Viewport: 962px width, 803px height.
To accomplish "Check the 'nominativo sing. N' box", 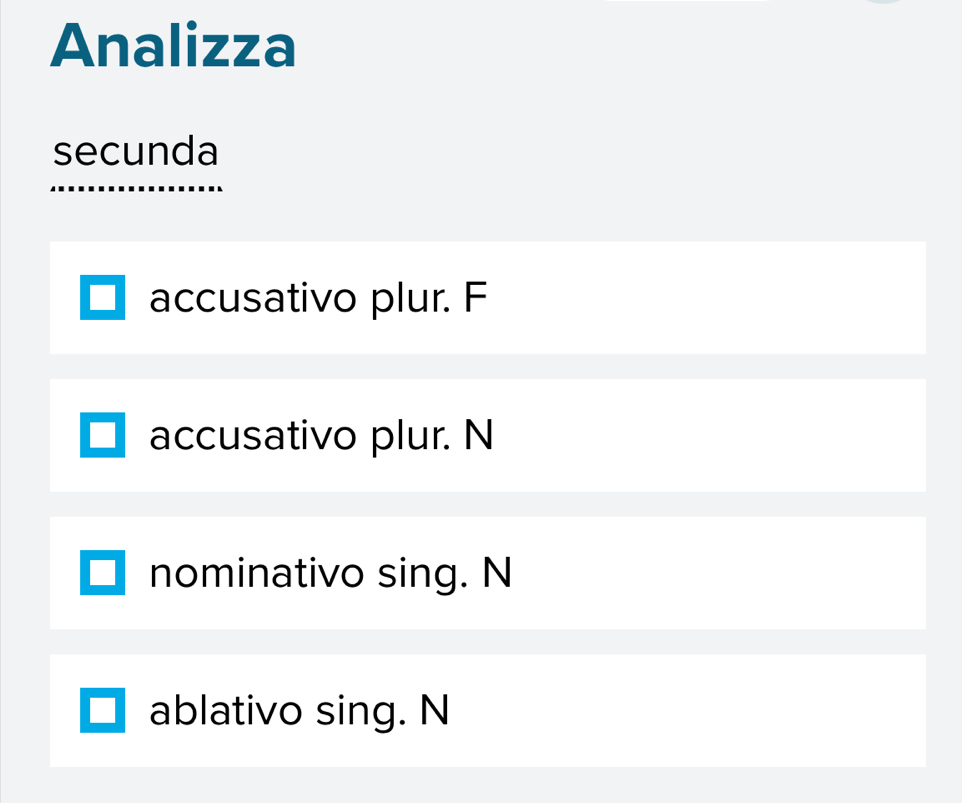I will tap(103, 573).
